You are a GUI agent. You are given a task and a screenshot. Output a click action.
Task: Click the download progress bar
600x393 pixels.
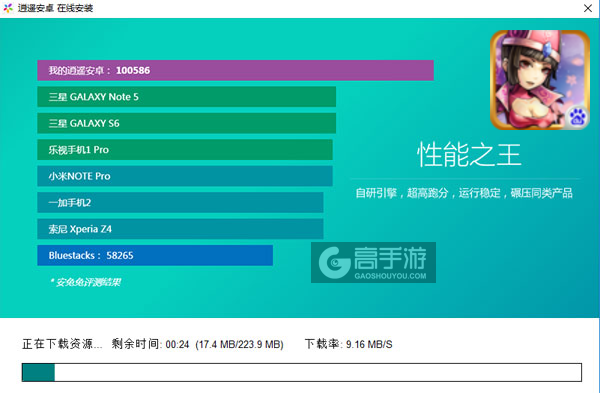coord(302,372)
